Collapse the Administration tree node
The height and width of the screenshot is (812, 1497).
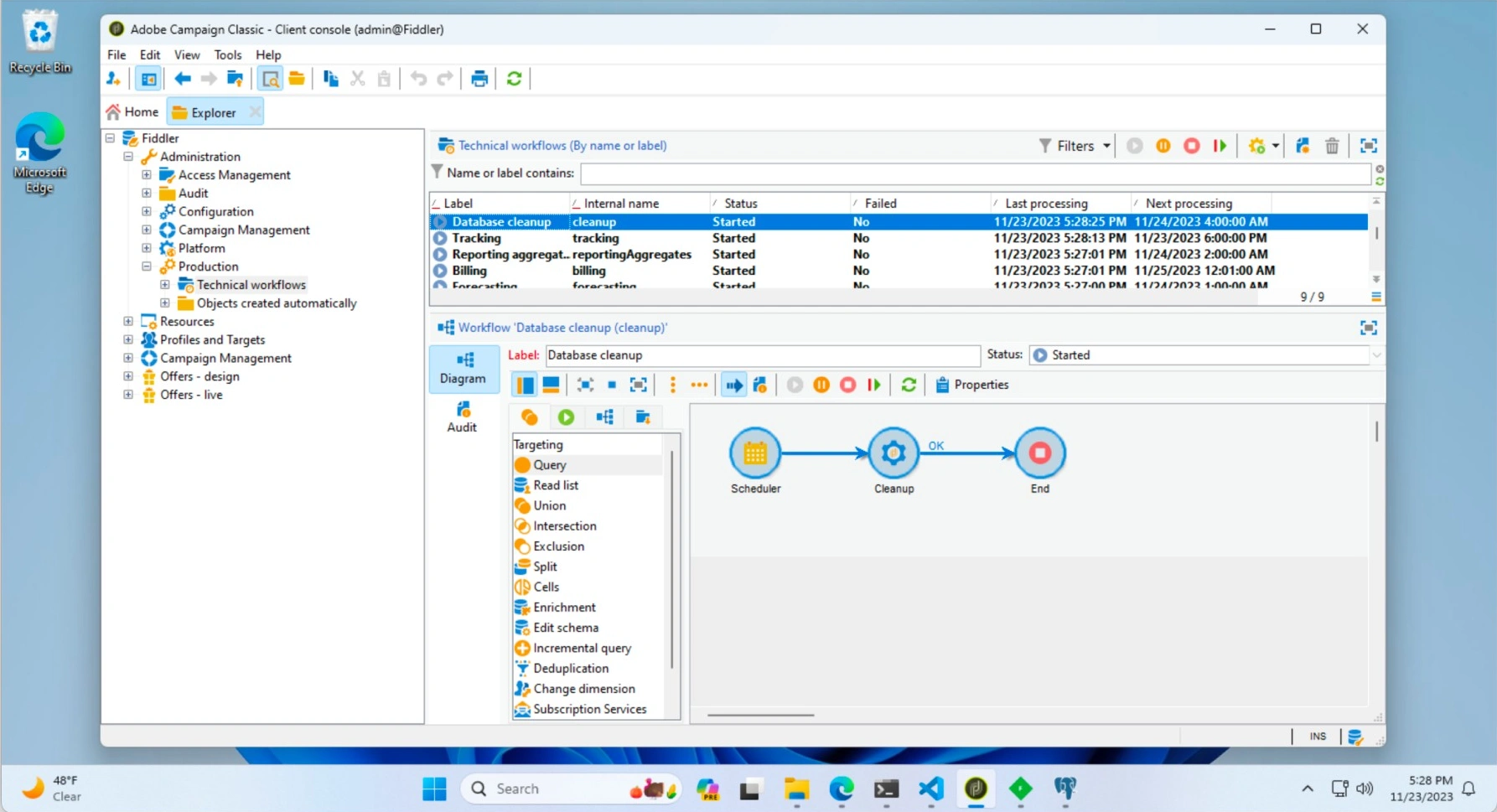128,157
